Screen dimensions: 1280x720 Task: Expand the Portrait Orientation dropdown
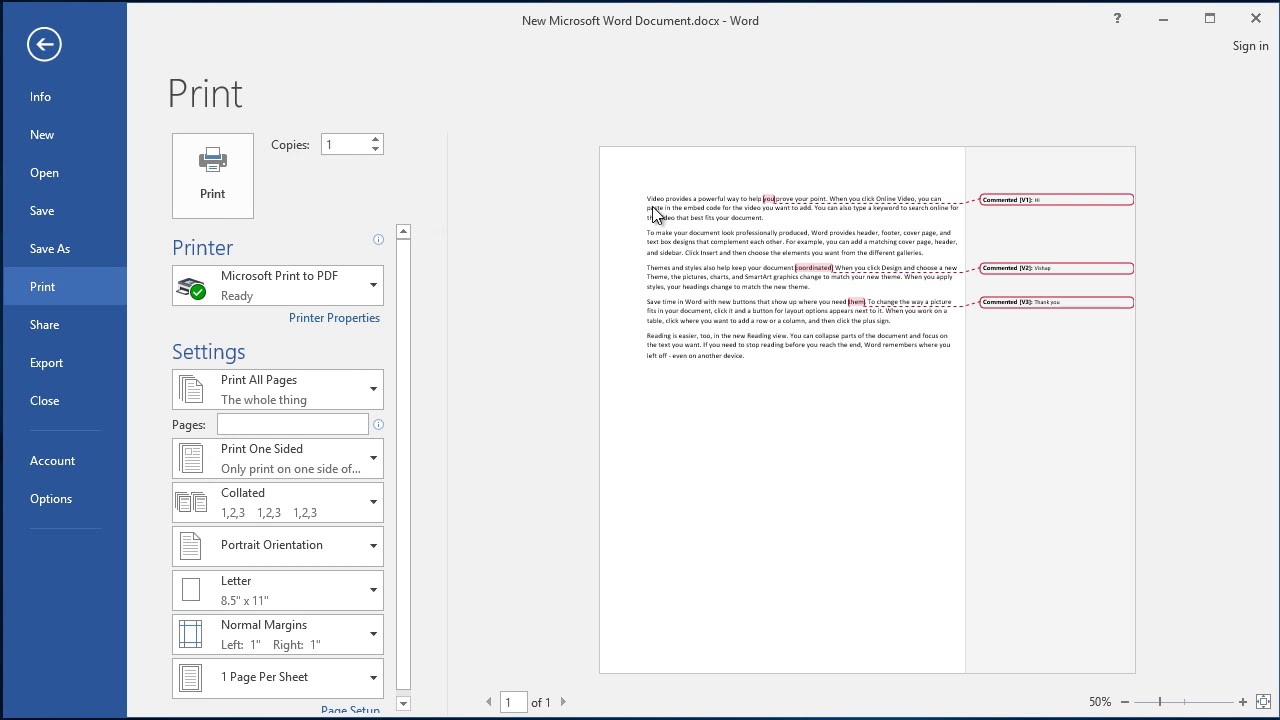coord(278,546)
